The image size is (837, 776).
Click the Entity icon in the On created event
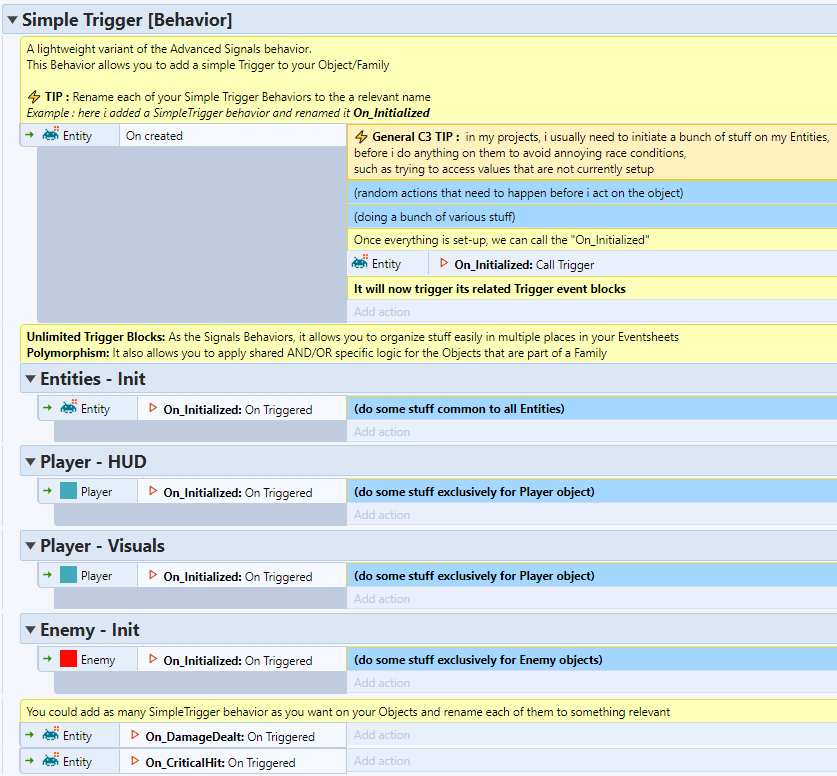[x=51, y=135]
